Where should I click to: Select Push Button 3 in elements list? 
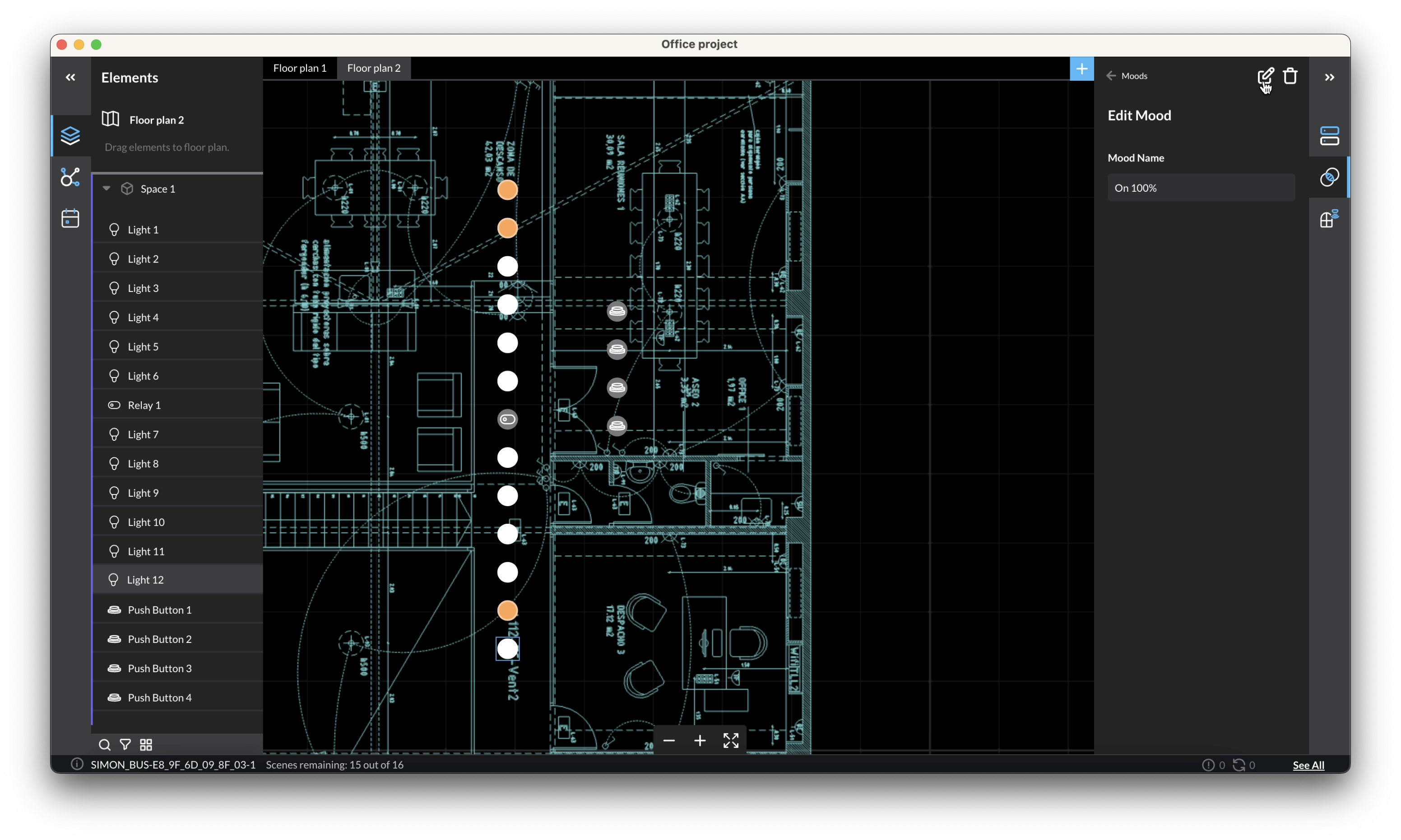tap(178, 669)
